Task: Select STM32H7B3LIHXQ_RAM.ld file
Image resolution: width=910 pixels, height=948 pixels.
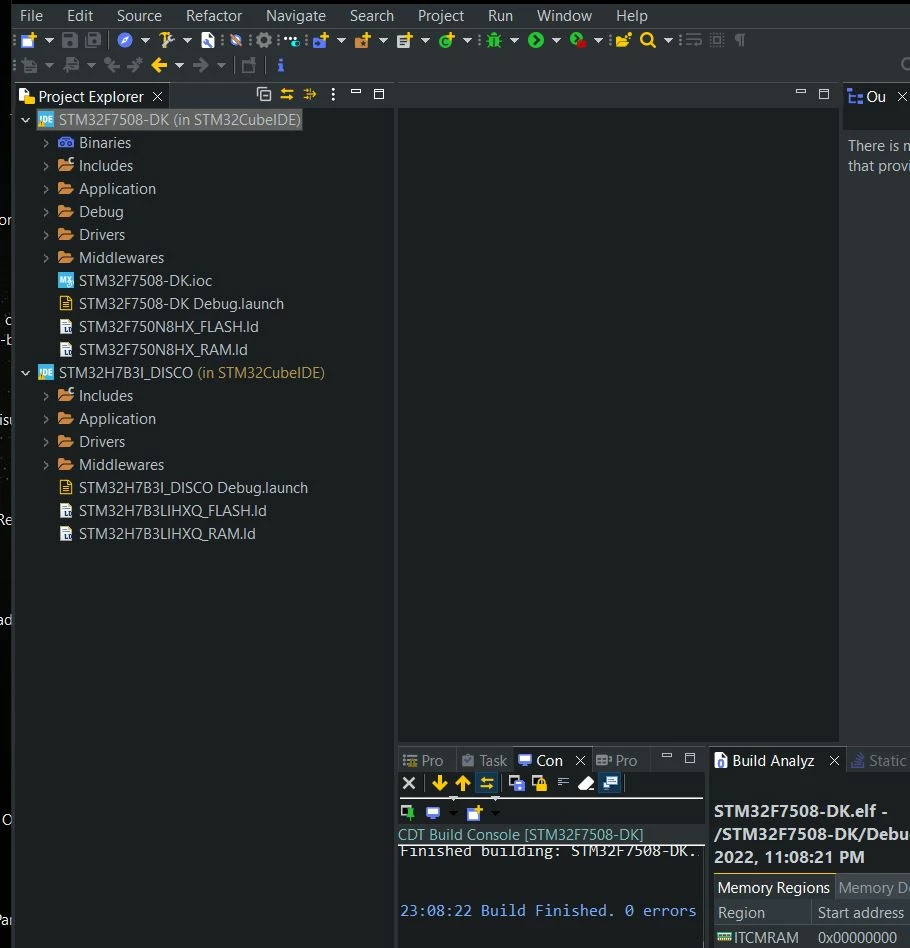Action: point(157,534)
